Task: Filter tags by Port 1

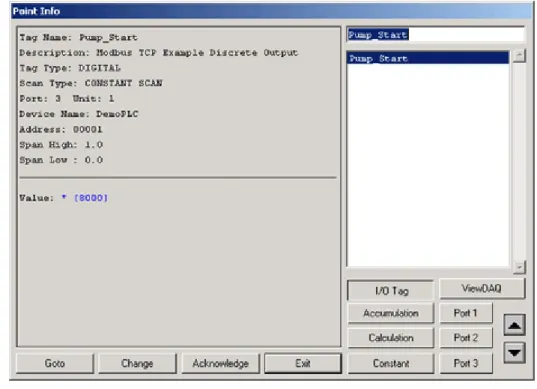Action: pyautogui.click(x=466, y=313)
